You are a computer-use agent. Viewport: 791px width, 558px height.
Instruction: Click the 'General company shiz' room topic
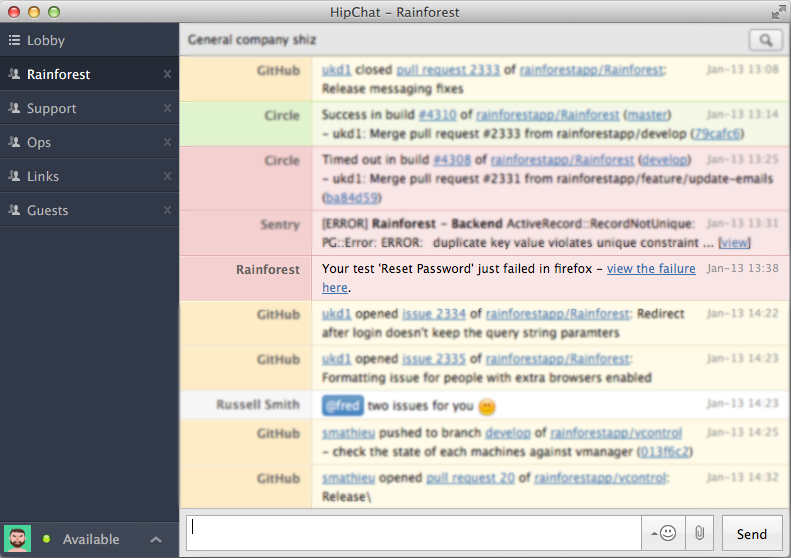pos(252,40)
